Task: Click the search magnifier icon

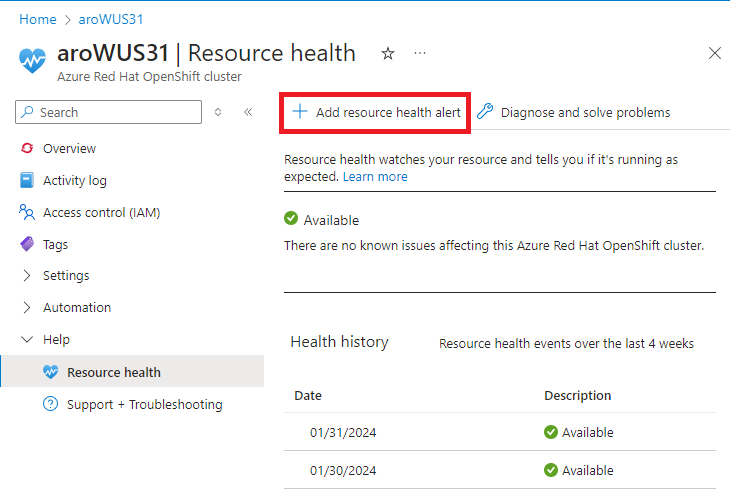Action: 27,112
